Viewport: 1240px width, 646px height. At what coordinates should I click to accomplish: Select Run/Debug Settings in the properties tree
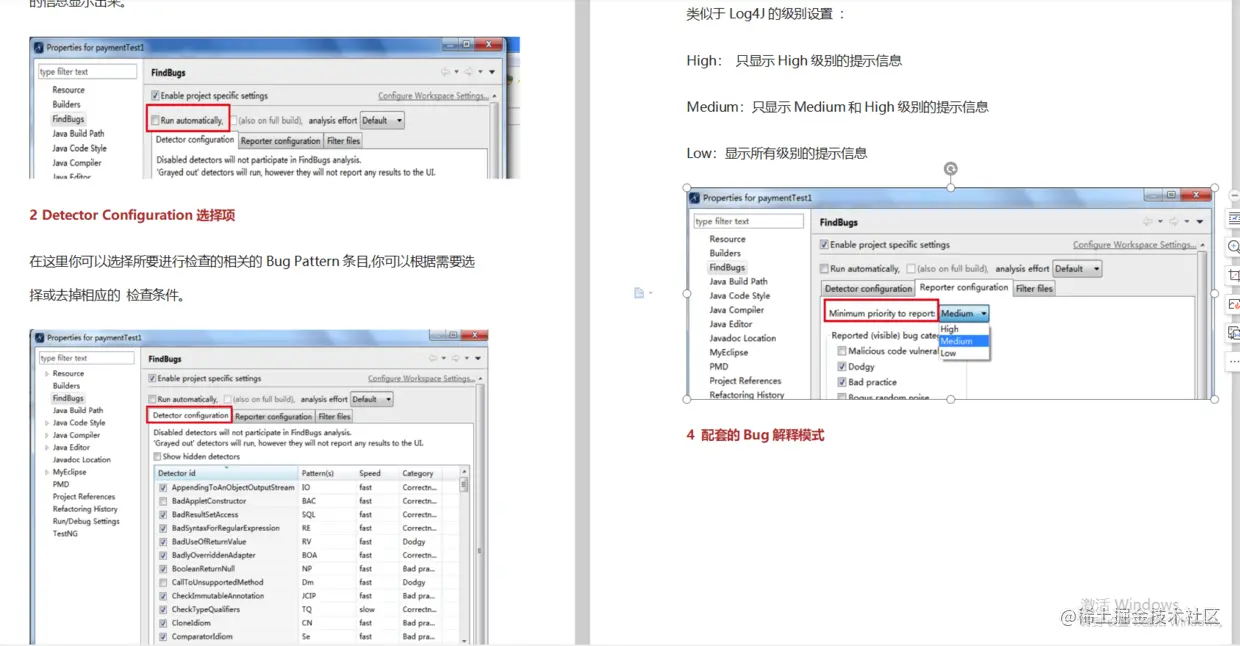click(86, 521)
